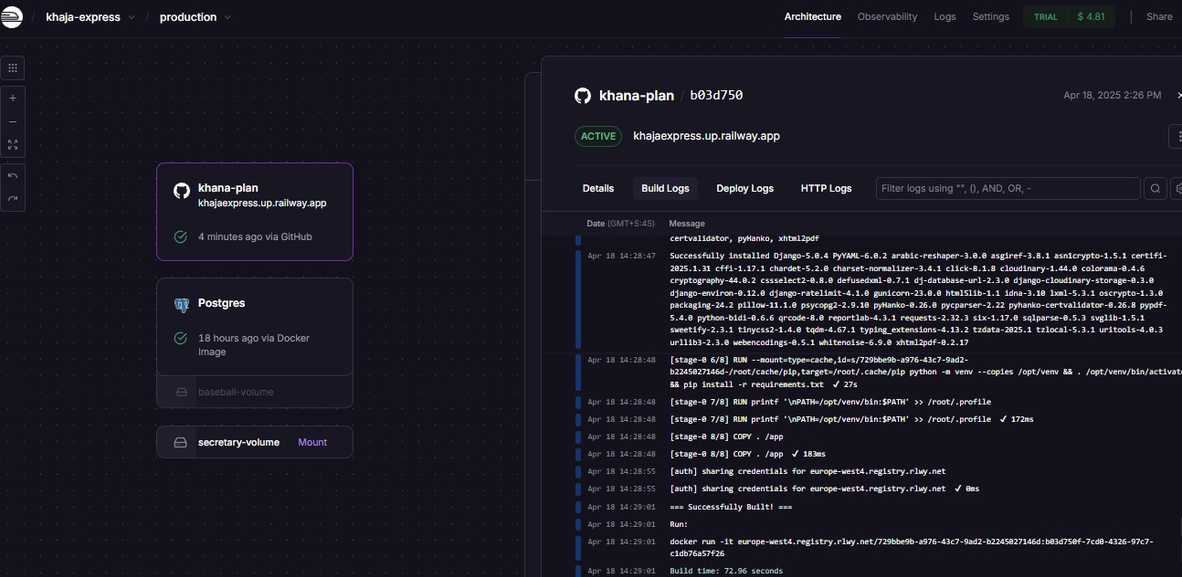
Task: Open the khajaexpress.up.railway.app link in panel
Action: (x=706, y=136)
